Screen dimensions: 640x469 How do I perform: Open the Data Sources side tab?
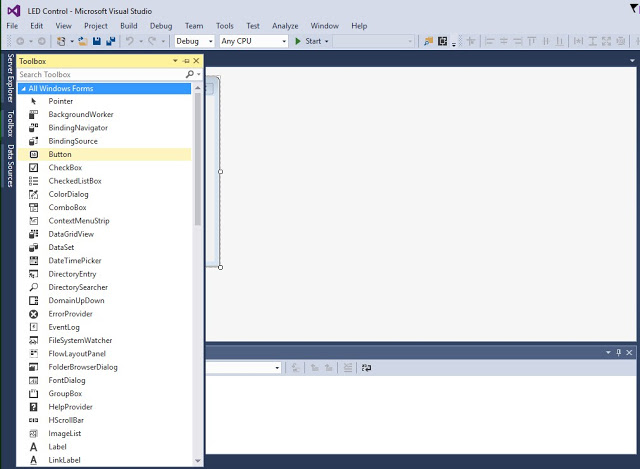(10, 166)
